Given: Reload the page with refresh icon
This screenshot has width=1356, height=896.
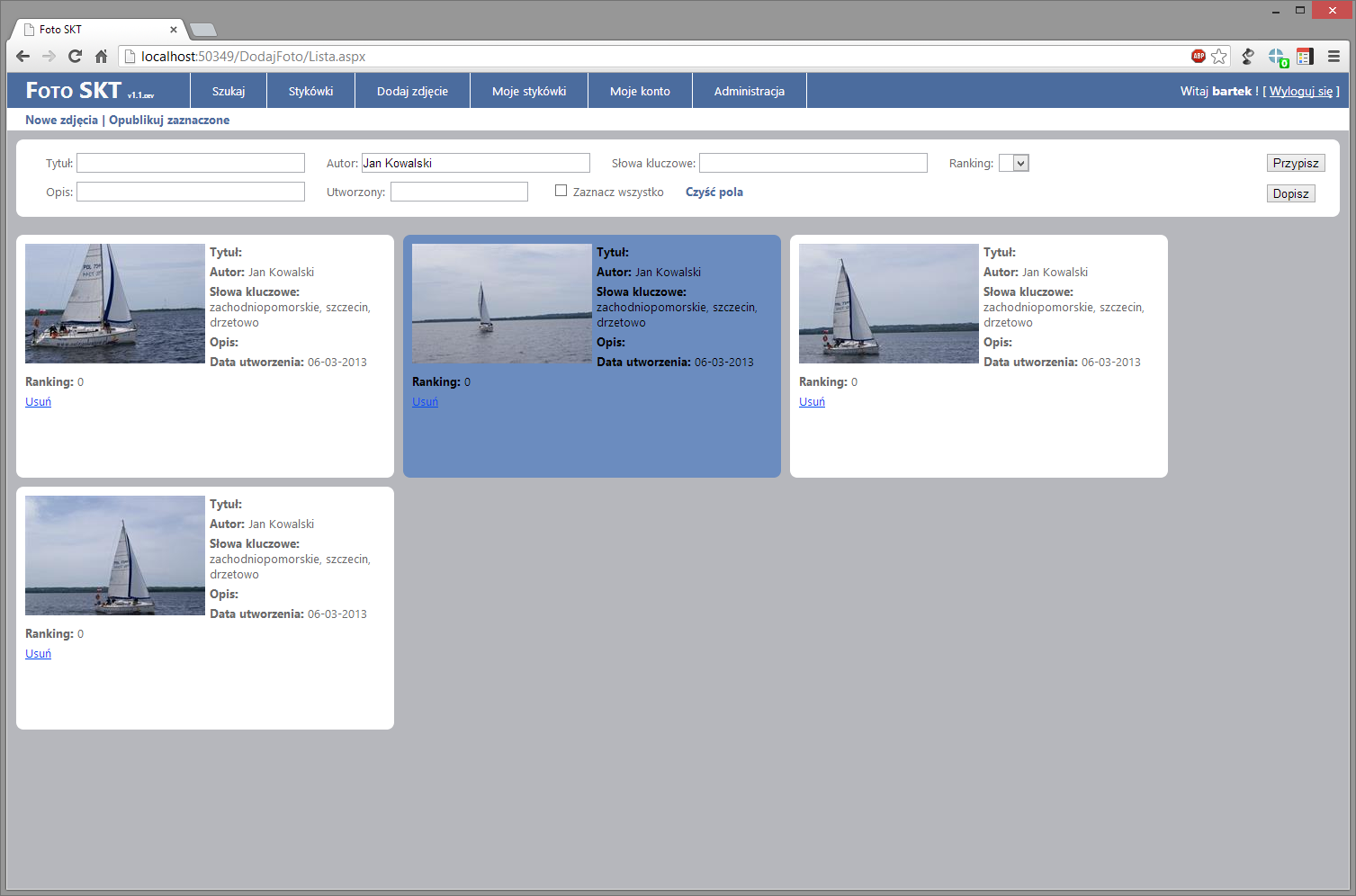Looking at the screenshot, I should (76, 57).
